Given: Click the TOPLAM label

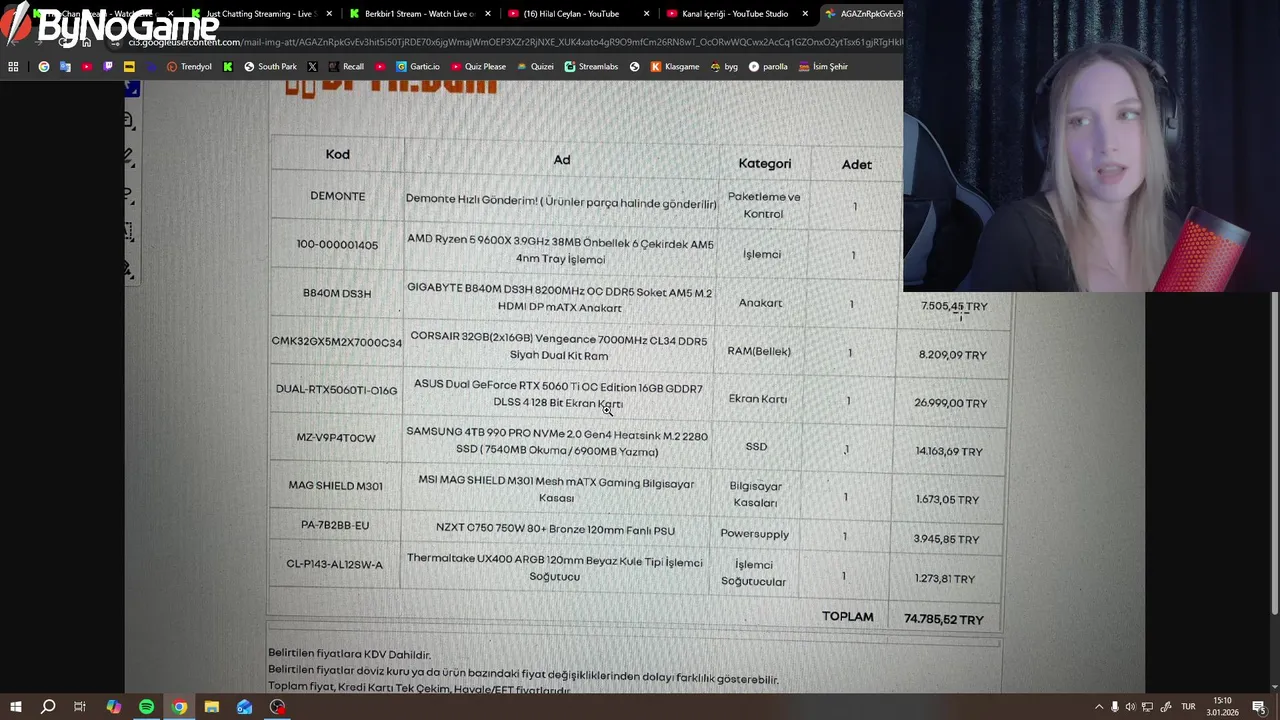Looking at the screenshot, I should tap(848, 617).
